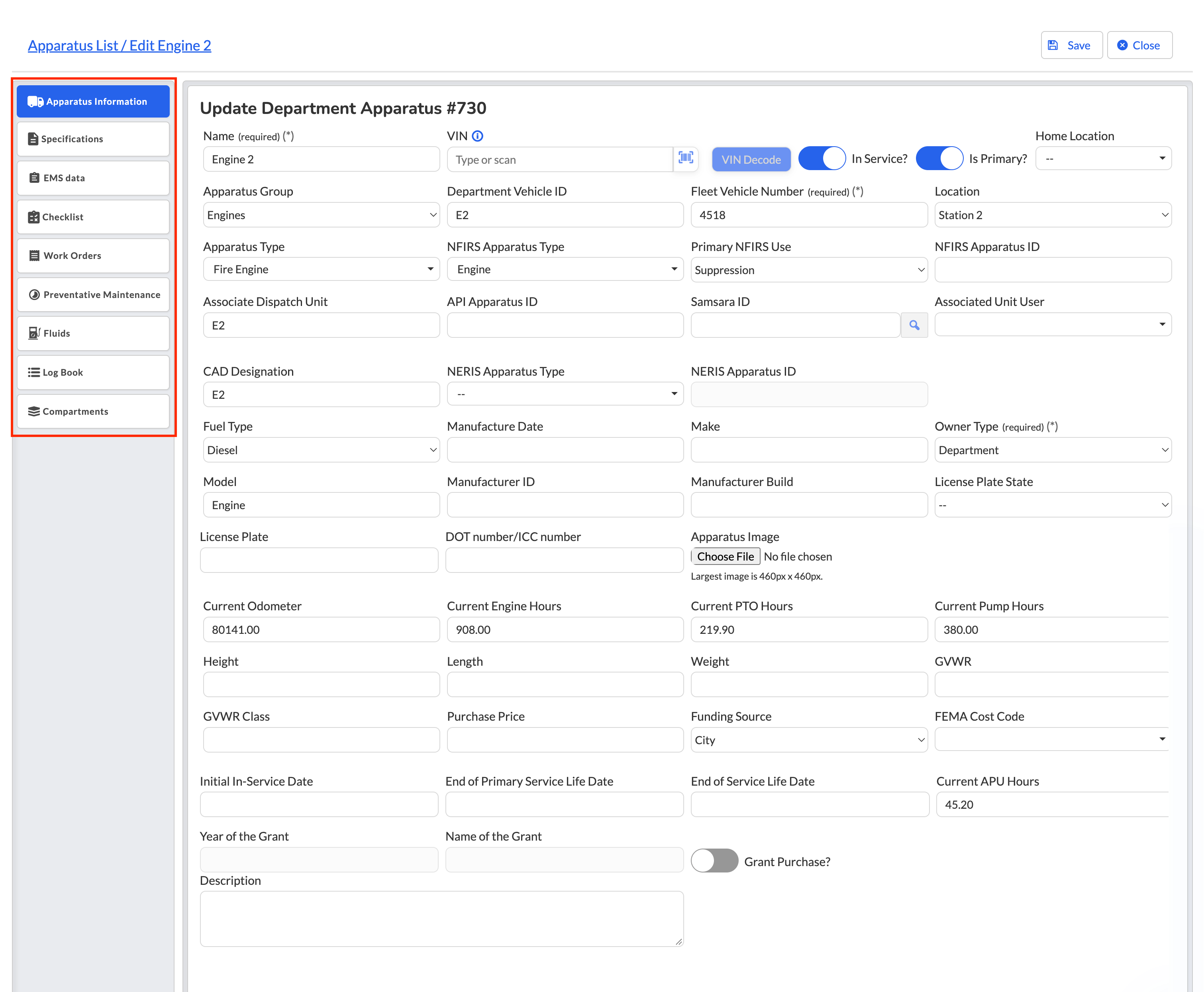Open the NERIS Apparatus Type dropdown
The width and height of the screenshot is (1204, 992).
[x=565, y=394]
